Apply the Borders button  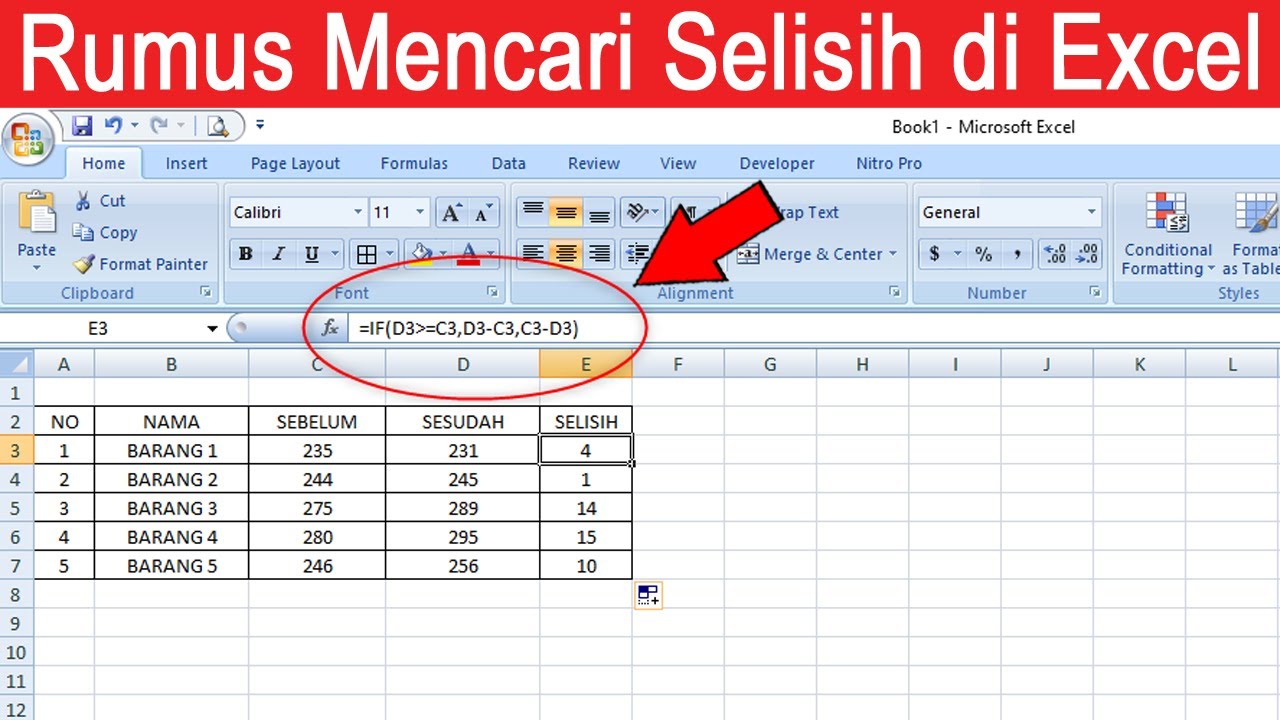[x=367, y=254]
